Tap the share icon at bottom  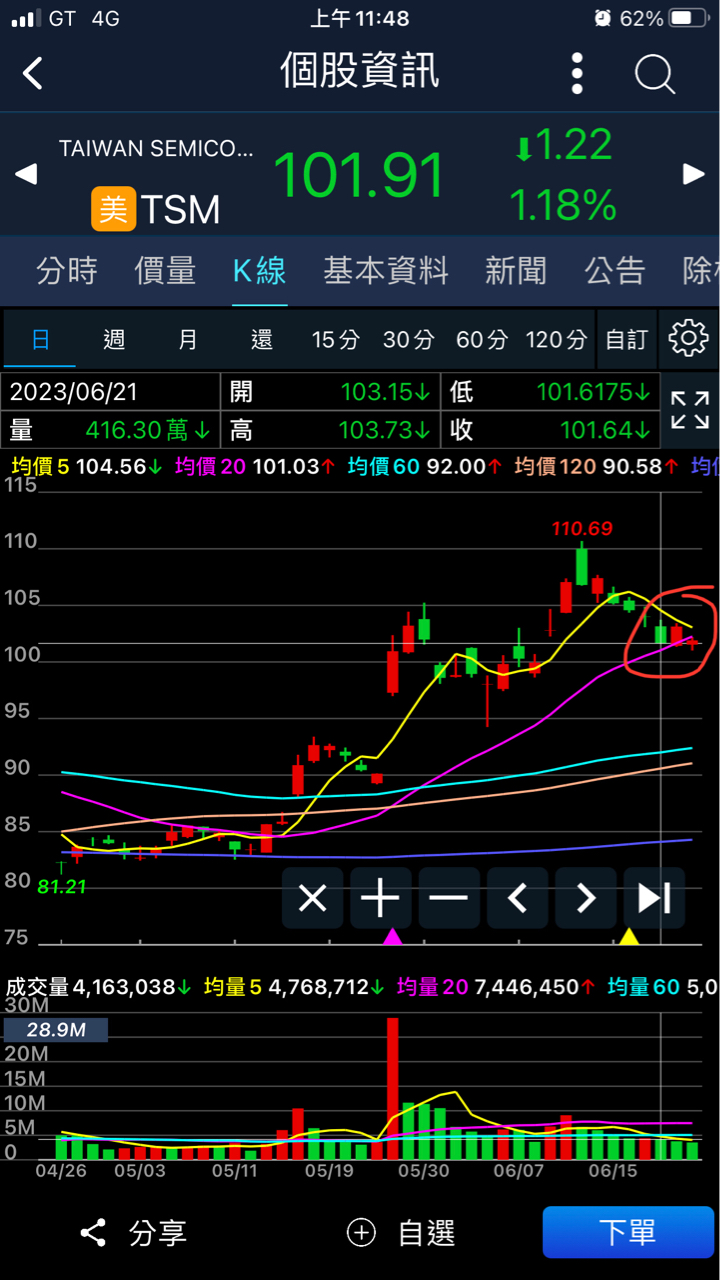click(93, 1232)
